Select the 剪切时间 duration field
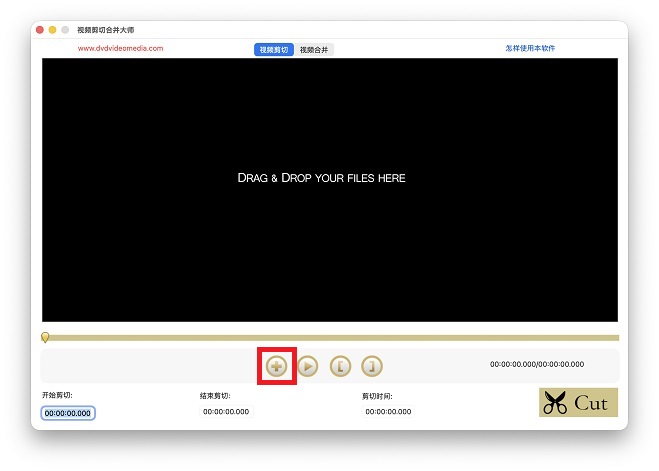 point(388,412)
